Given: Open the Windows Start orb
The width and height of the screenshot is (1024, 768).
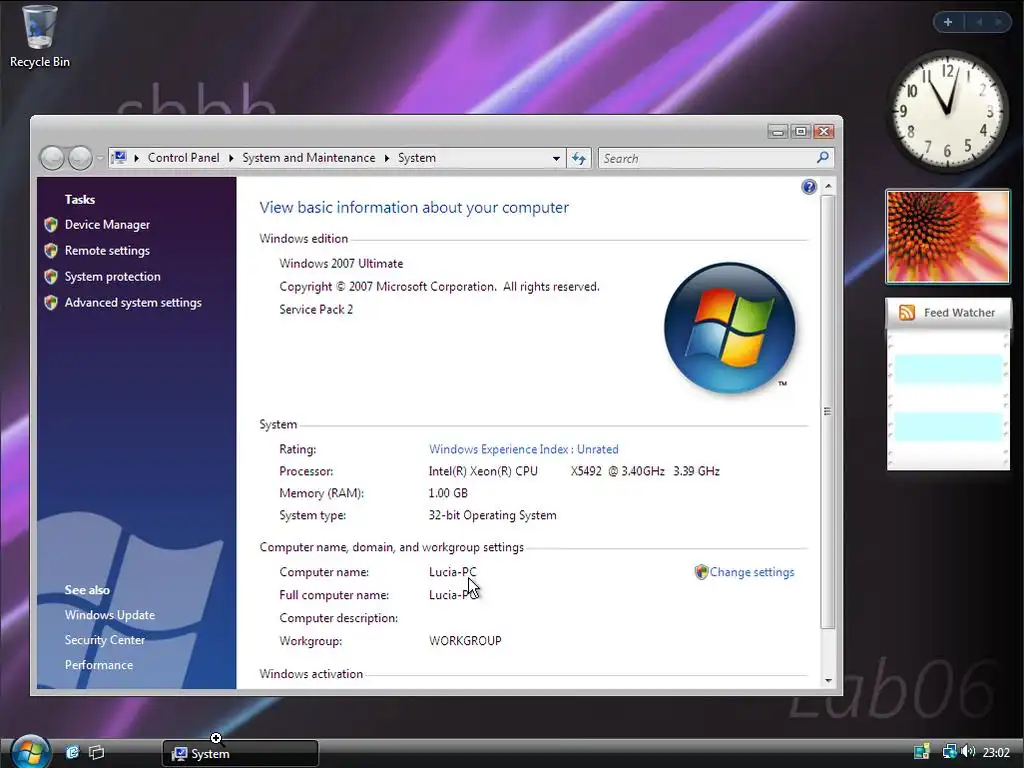Looking at the screenshot, I should click(30, 752).
